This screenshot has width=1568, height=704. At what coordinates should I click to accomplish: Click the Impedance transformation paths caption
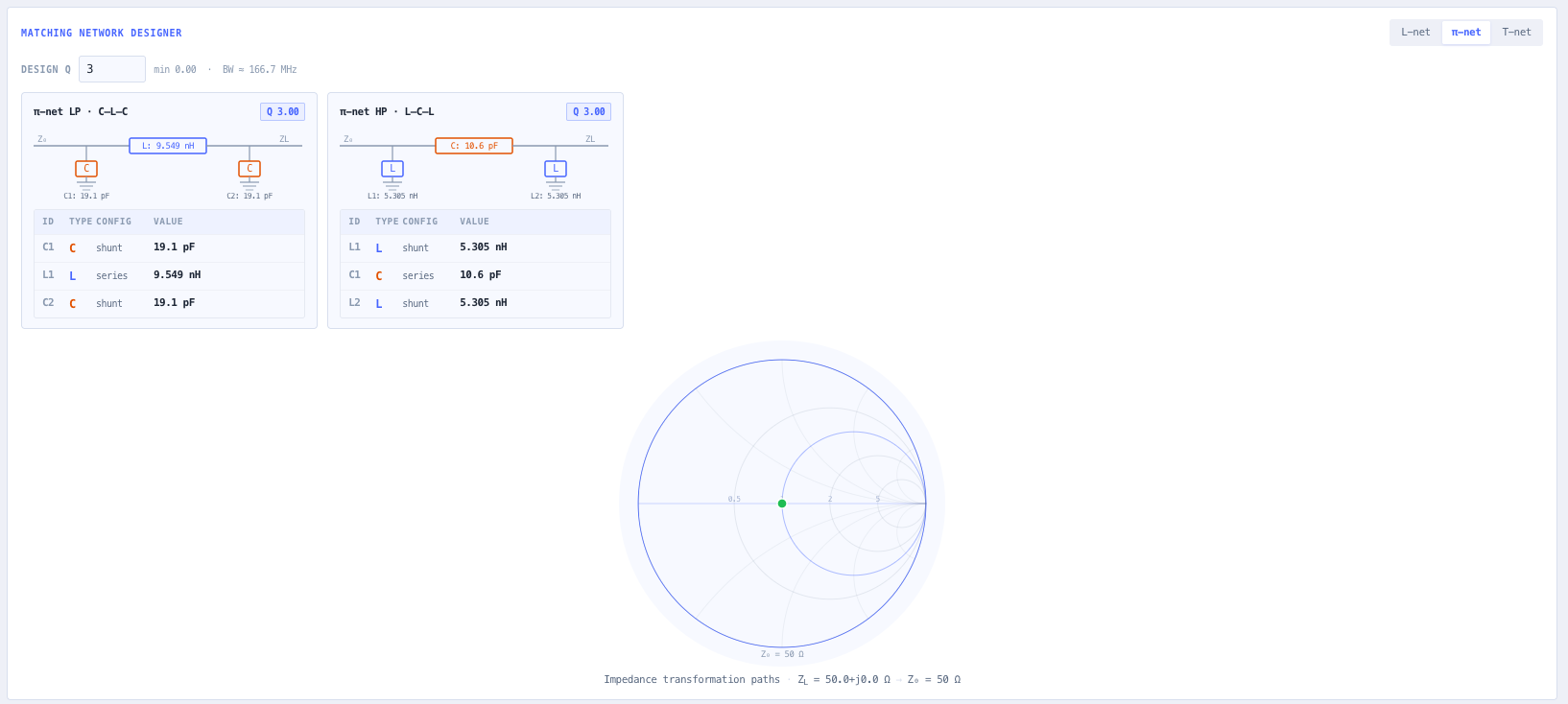692,680
